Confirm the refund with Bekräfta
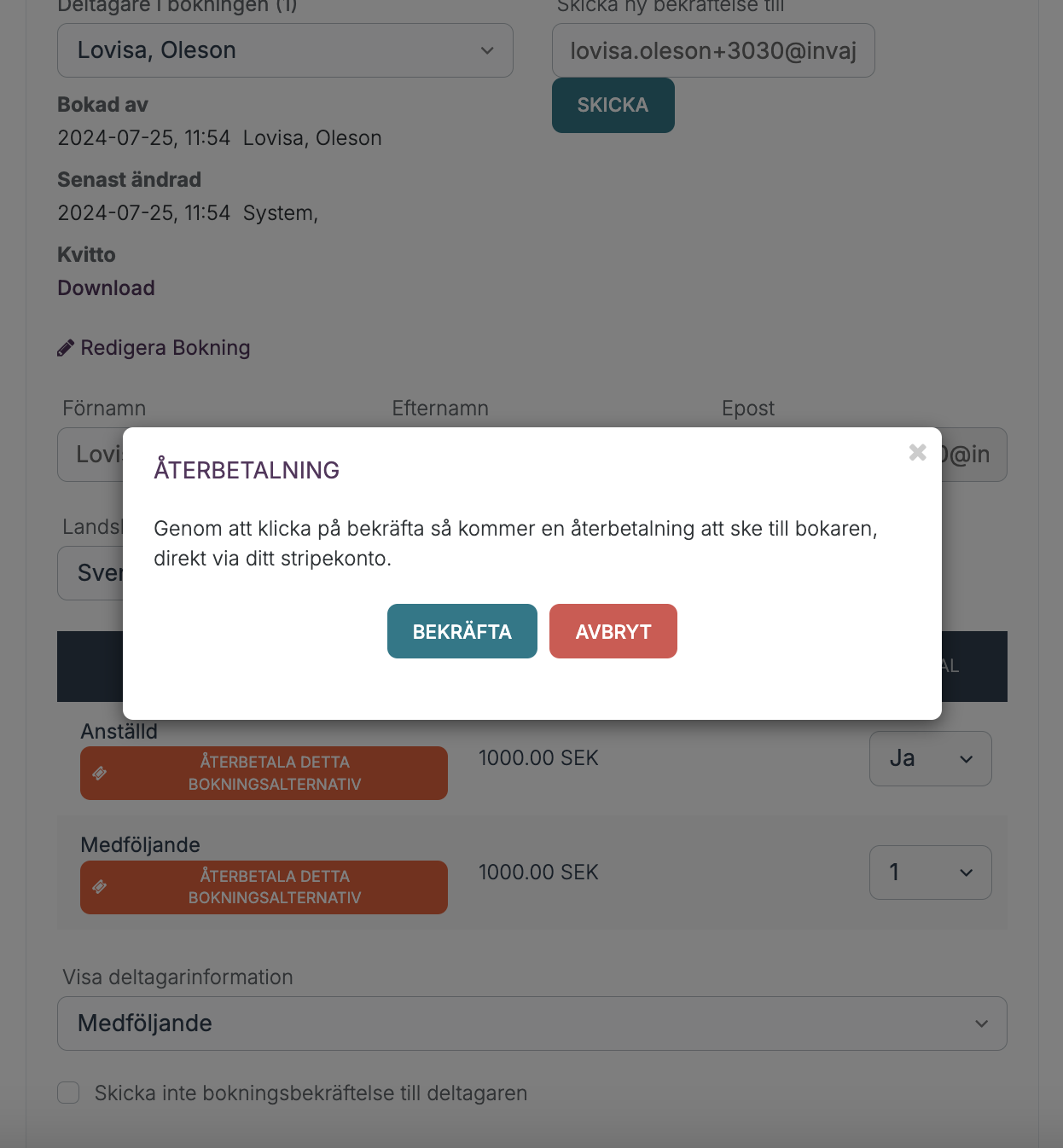 click(x=462, y=631)
